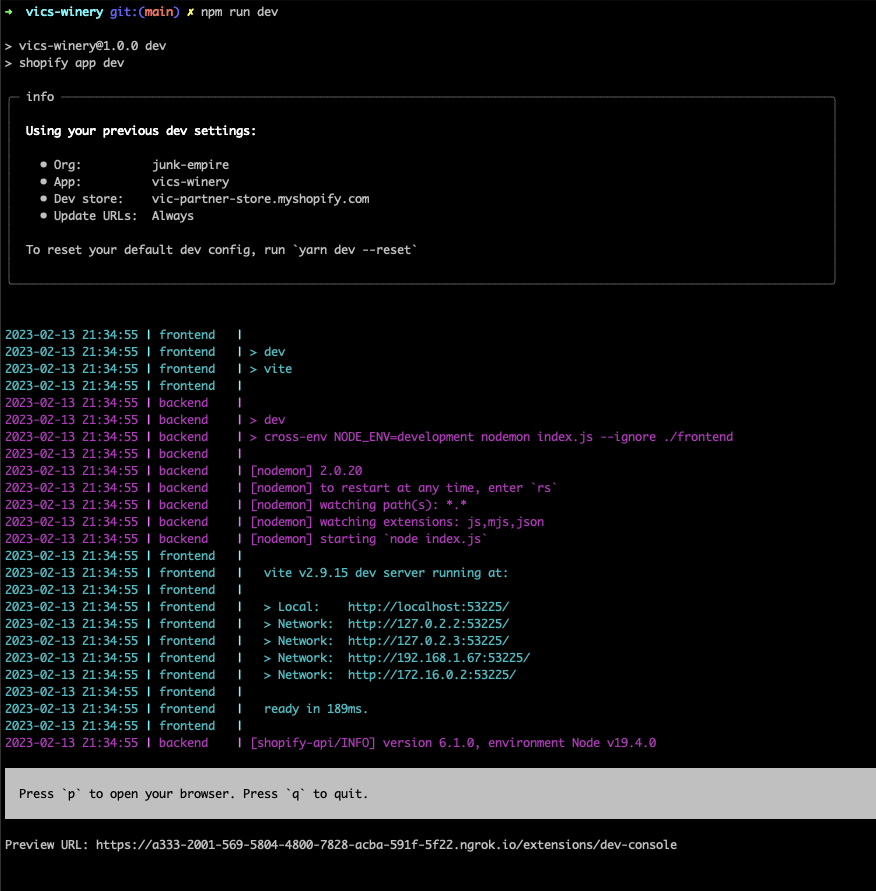876x891 pixels.
Task: Click the 'npm run dev' command text
Action: click(x=239, y=12)
